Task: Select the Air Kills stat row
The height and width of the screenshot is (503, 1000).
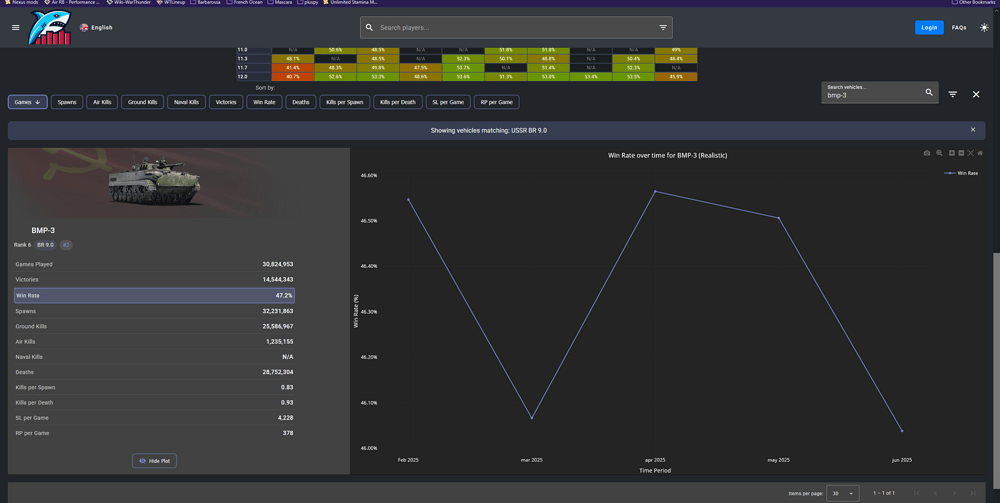Action: point(154,342)
